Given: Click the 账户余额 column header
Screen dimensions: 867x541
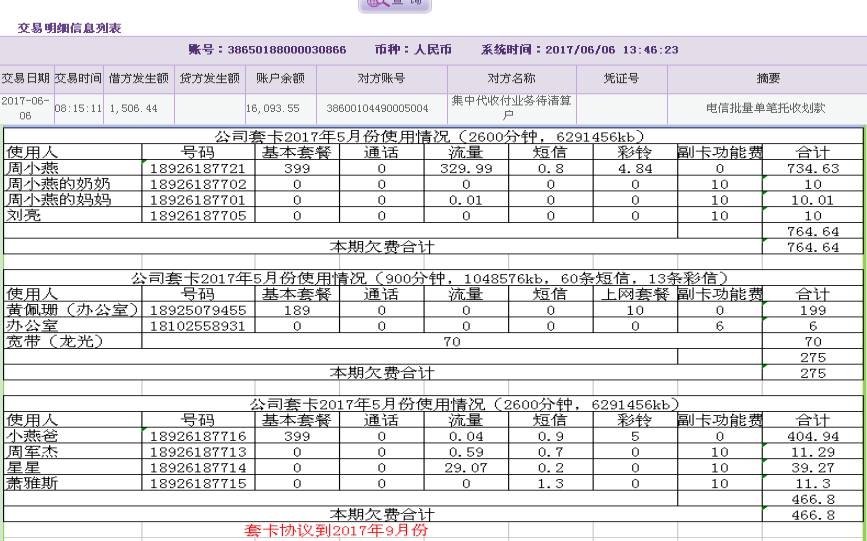Looking at the screenshot, I should coord(280,78).
